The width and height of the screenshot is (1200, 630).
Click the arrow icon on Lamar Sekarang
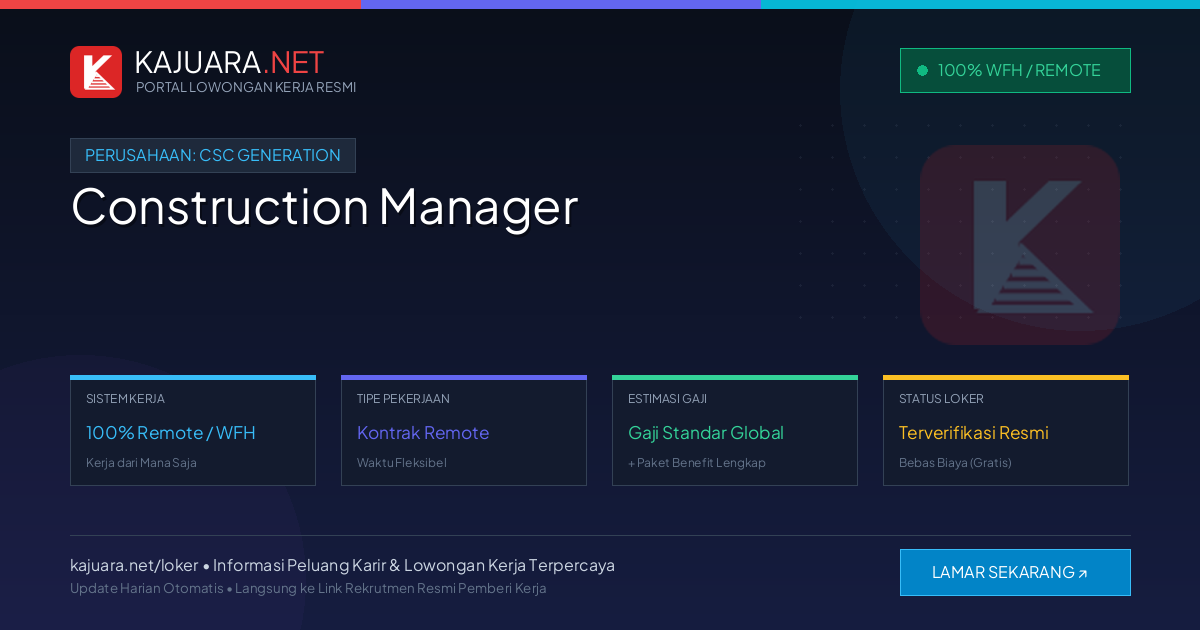pos(1082,574)
